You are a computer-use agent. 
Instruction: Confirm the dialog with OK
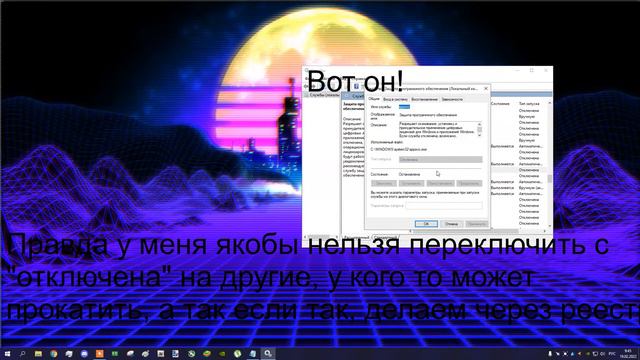point(426,224)
